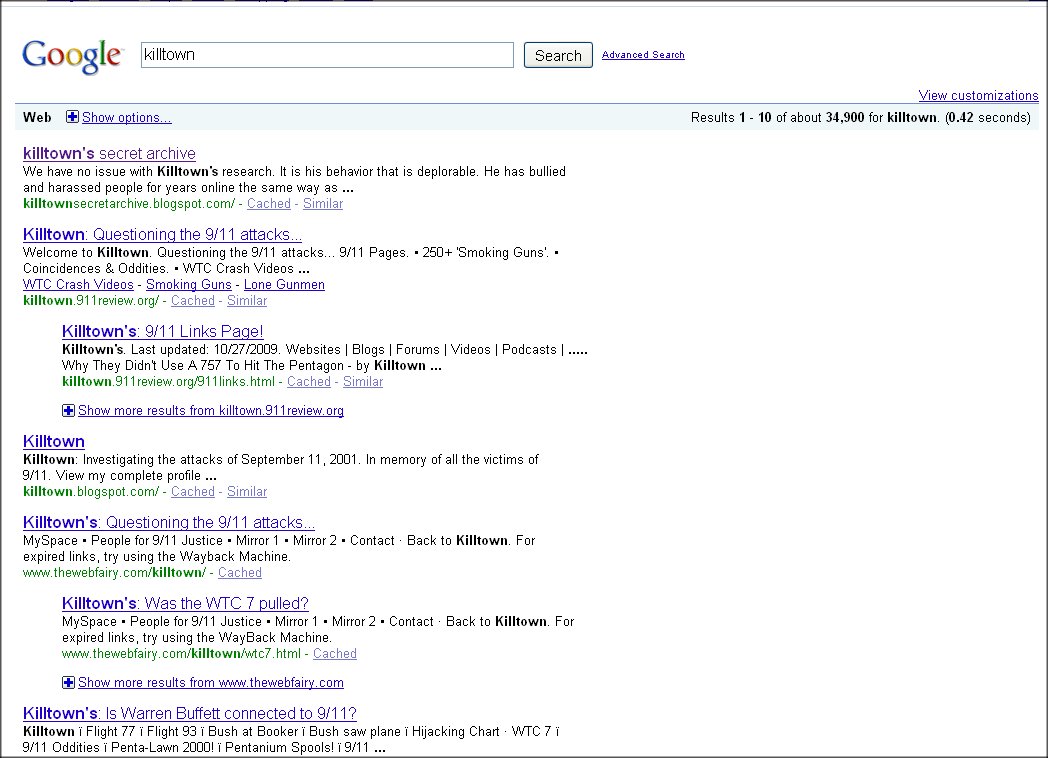This screenshot has height=758, width=1048.
Task: Open Cached link for killtown/wtc7.html result
Action: (335, 654)
